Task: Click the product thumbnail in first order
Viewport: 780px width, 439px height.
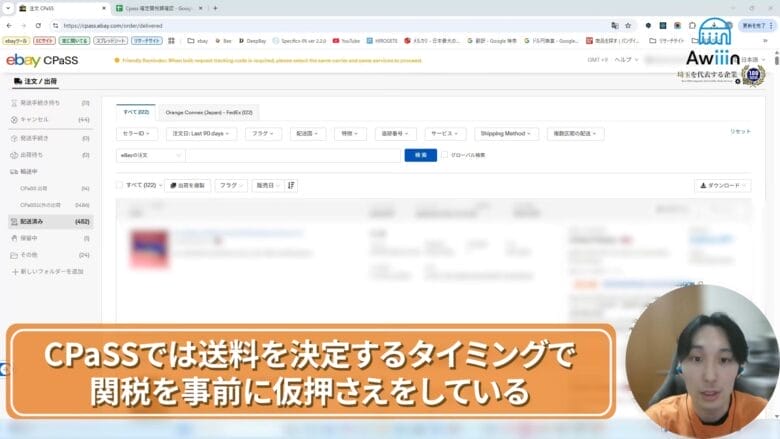Action: point(149,249)
